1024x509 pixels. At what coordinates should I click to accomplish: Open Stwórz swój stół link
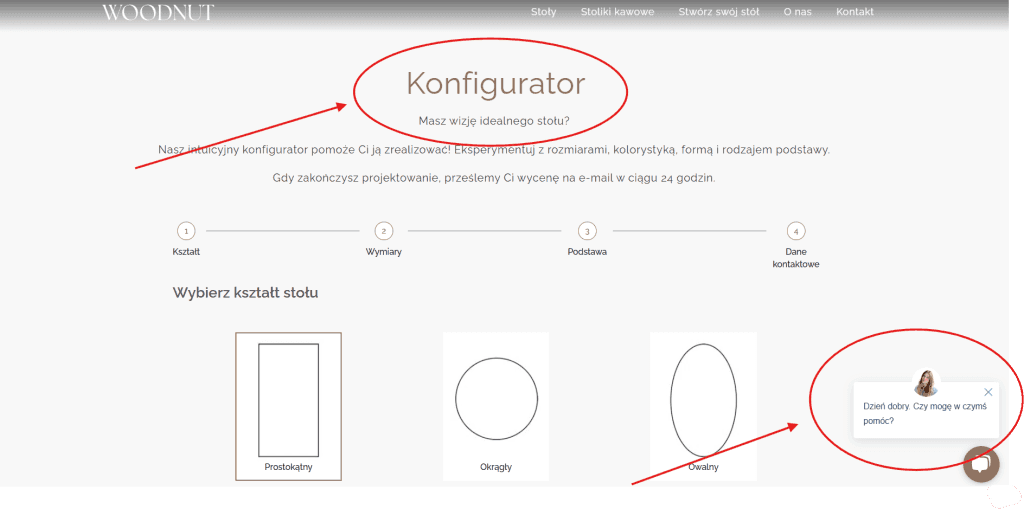(718, 12)
